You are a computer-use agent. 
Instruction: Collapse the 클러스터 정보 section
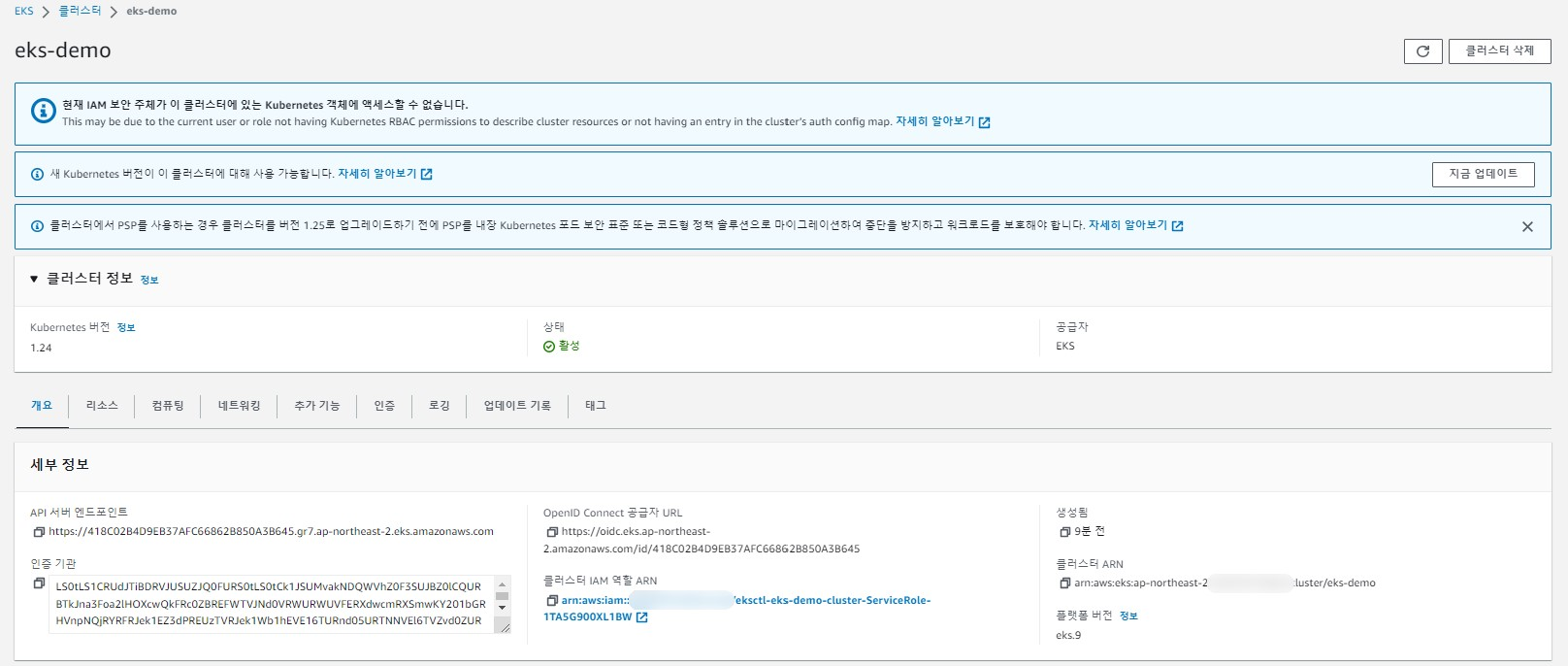pos(34,279)
